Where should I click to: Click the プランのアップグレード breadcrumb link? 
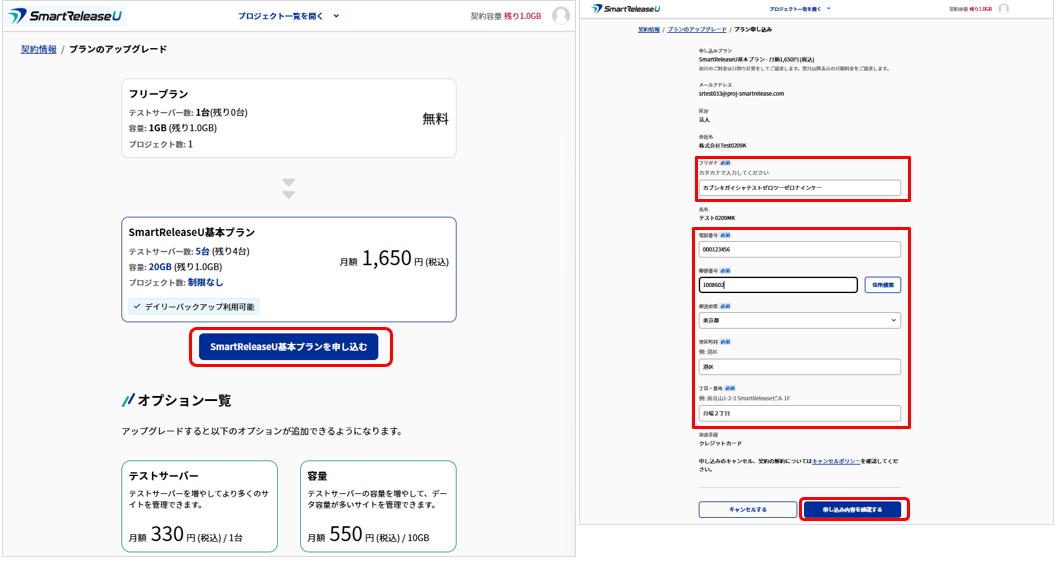point(696,30)
